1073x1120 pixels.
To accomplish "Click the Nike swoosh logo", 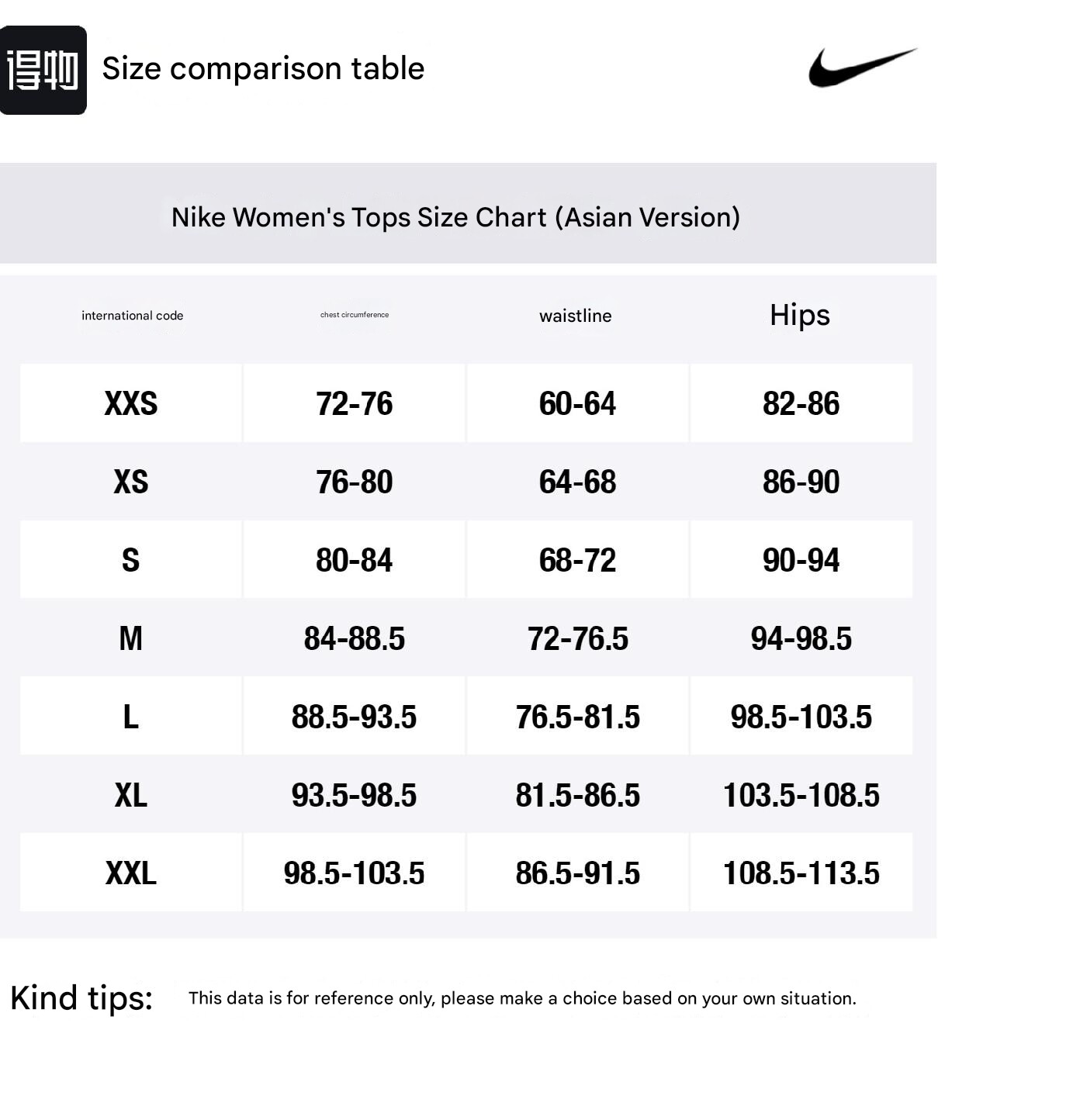I will [x=862, y=67].
